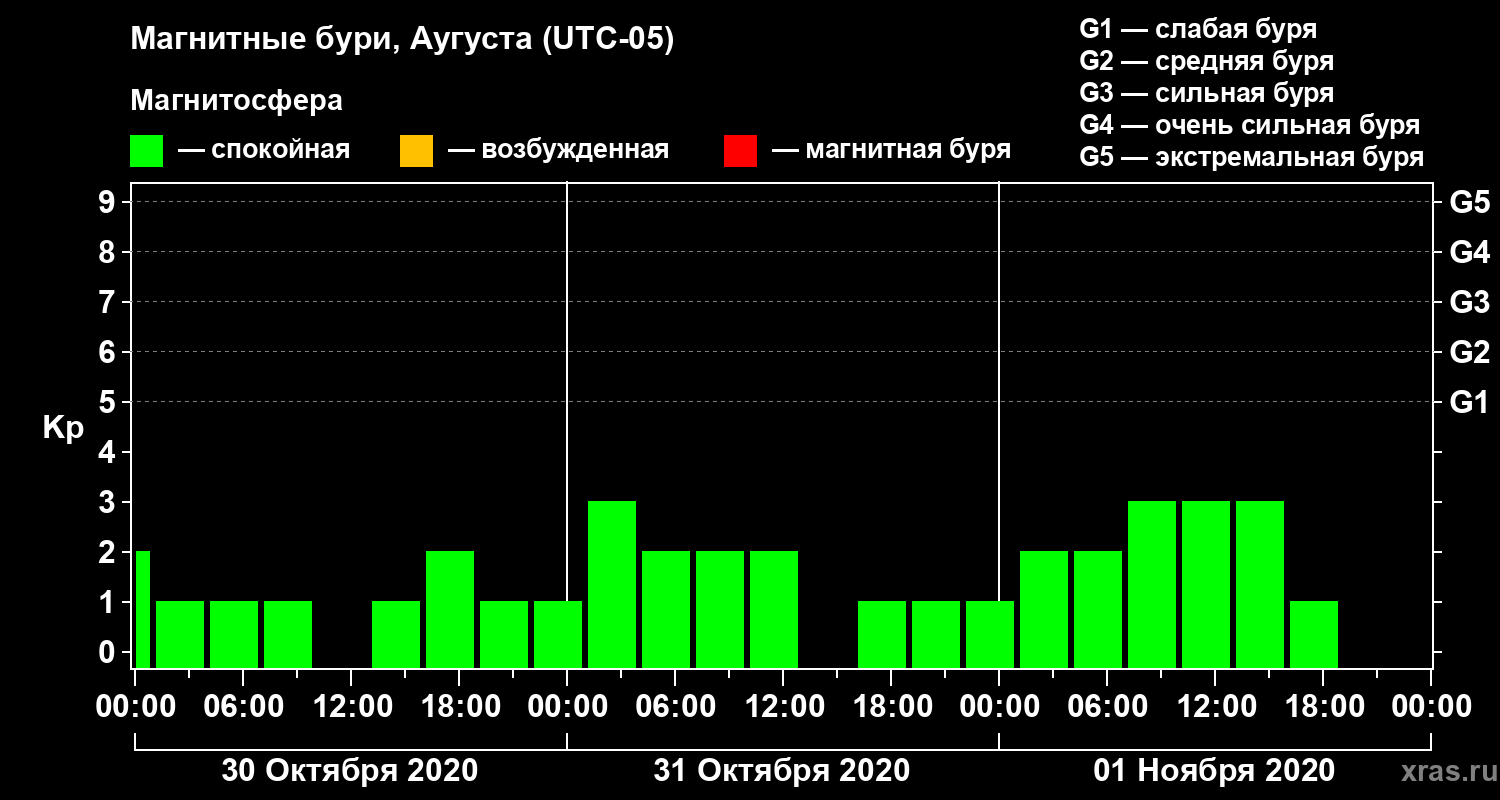1500x800 pixels.
Task: Click Kp 2 bar near 18:00 on 30 October
Action: (450, 609)
